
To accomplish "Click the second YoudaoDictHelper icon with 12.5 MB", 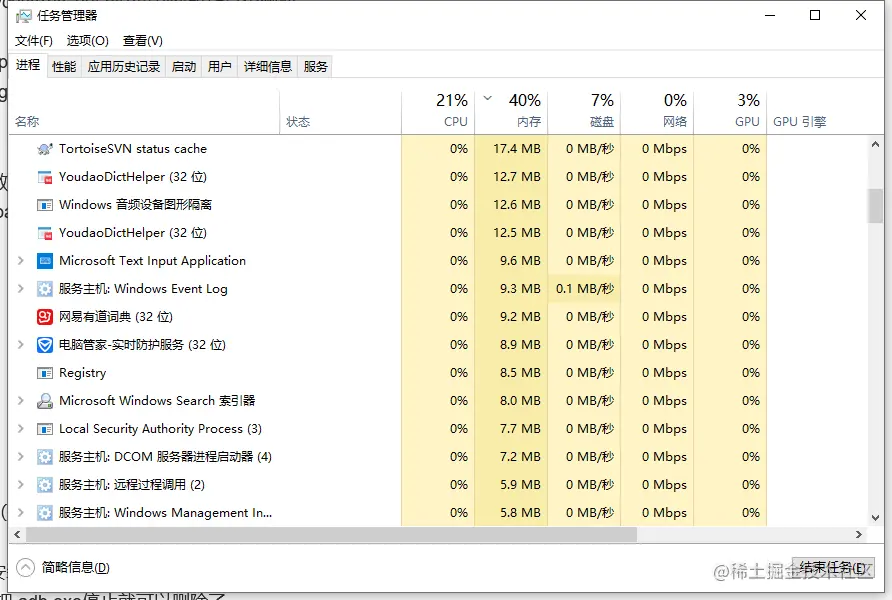I will [x=45, y=233].
